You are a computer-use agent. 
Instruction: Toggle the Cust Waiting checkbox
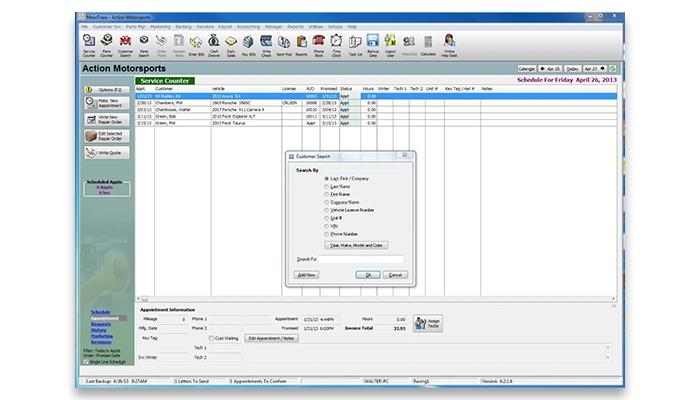click(212, 338)
